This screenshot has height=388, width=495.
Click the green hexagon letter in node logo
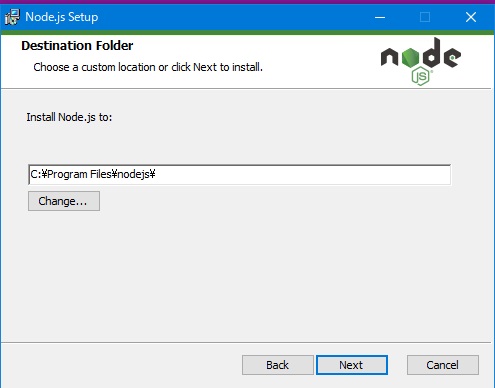(x=410, y=57)
